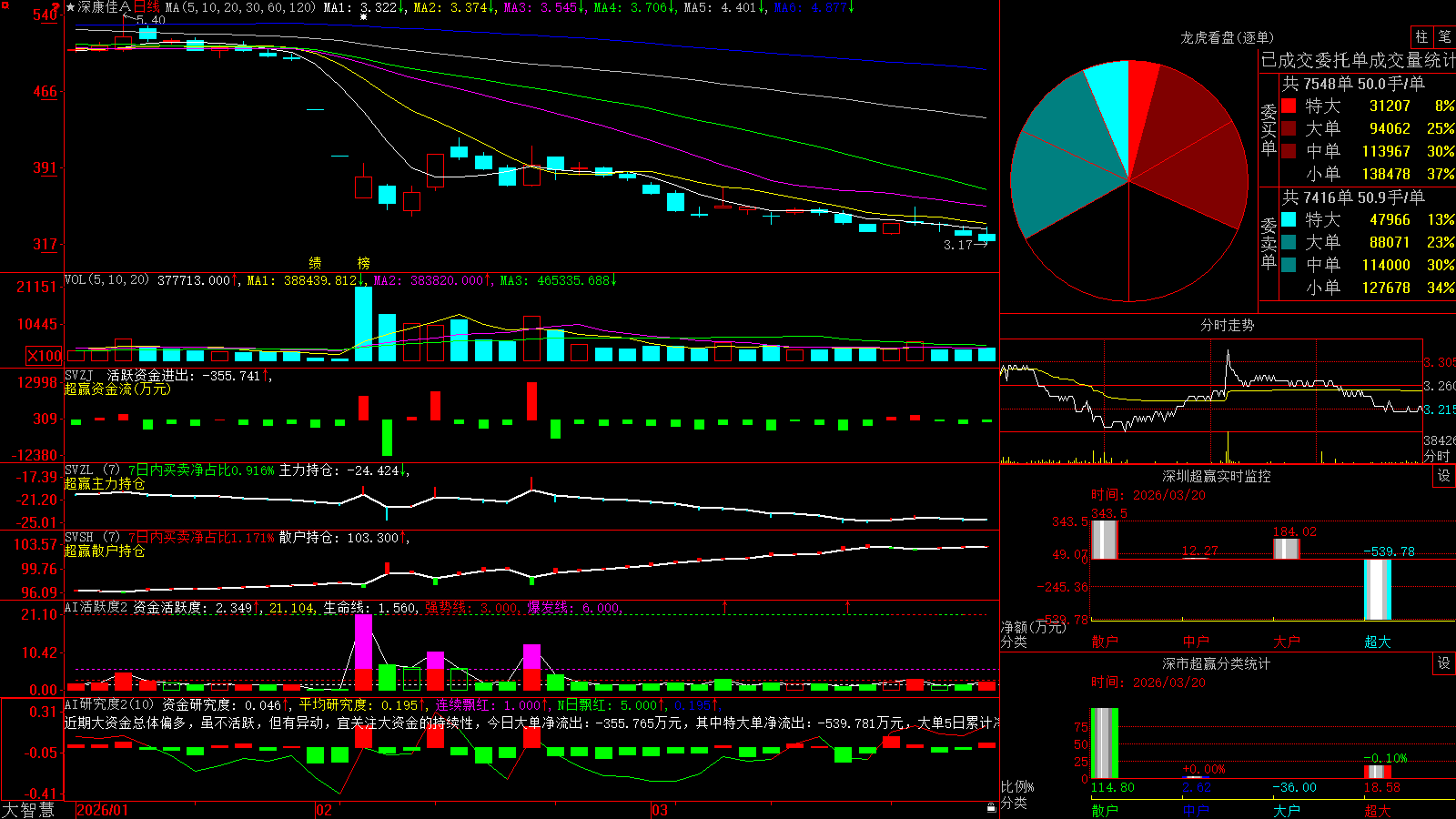Open 设 settings in 深市超赢分类统计
Viewport: 1456px width, 819px height.
click(1444, 663)
